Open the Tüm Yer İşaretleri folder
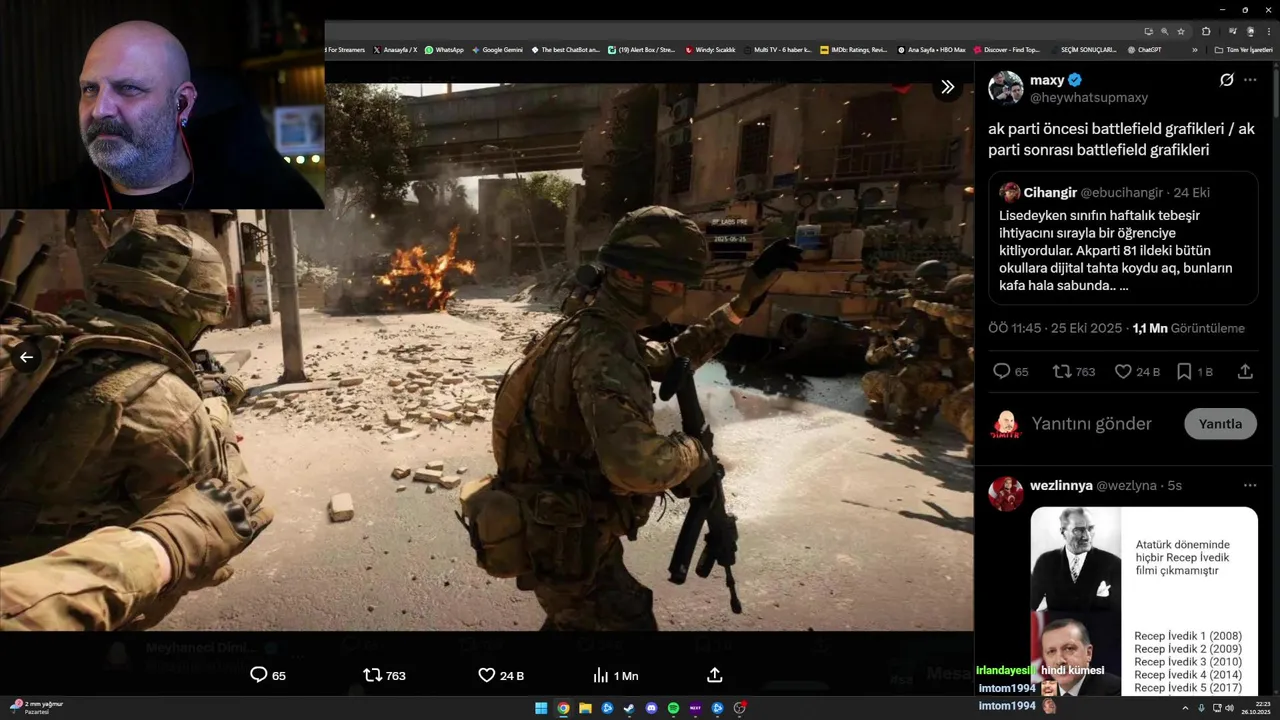This screenshot has height=720, width=1280. pyautogui.click(x=1243, y=49)
